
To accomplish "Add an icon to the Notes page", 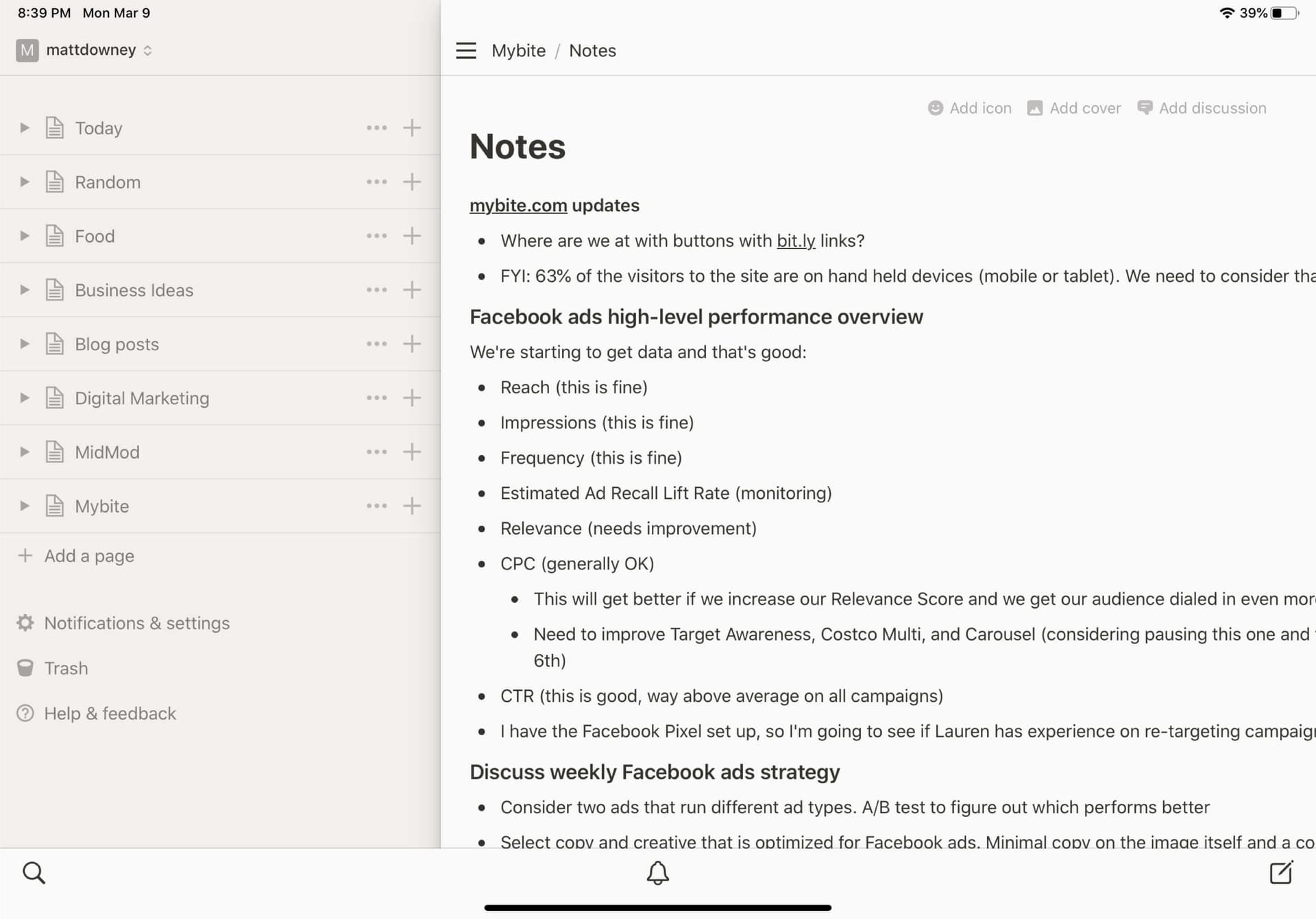I will pos(968,108).
